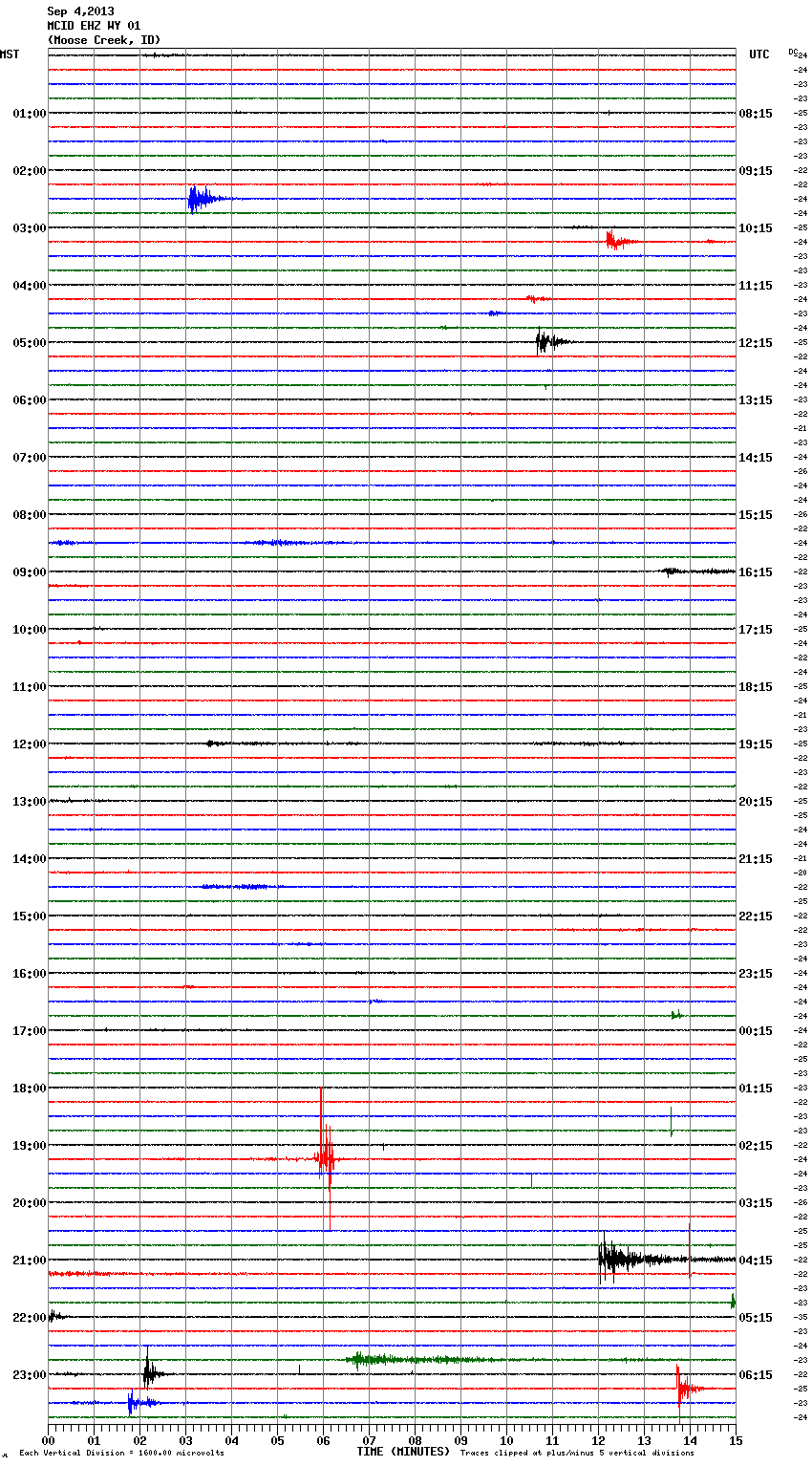Click the "22:00" MST time label
Viewport: 812px width, 1466px height.
pos(29,1317)
